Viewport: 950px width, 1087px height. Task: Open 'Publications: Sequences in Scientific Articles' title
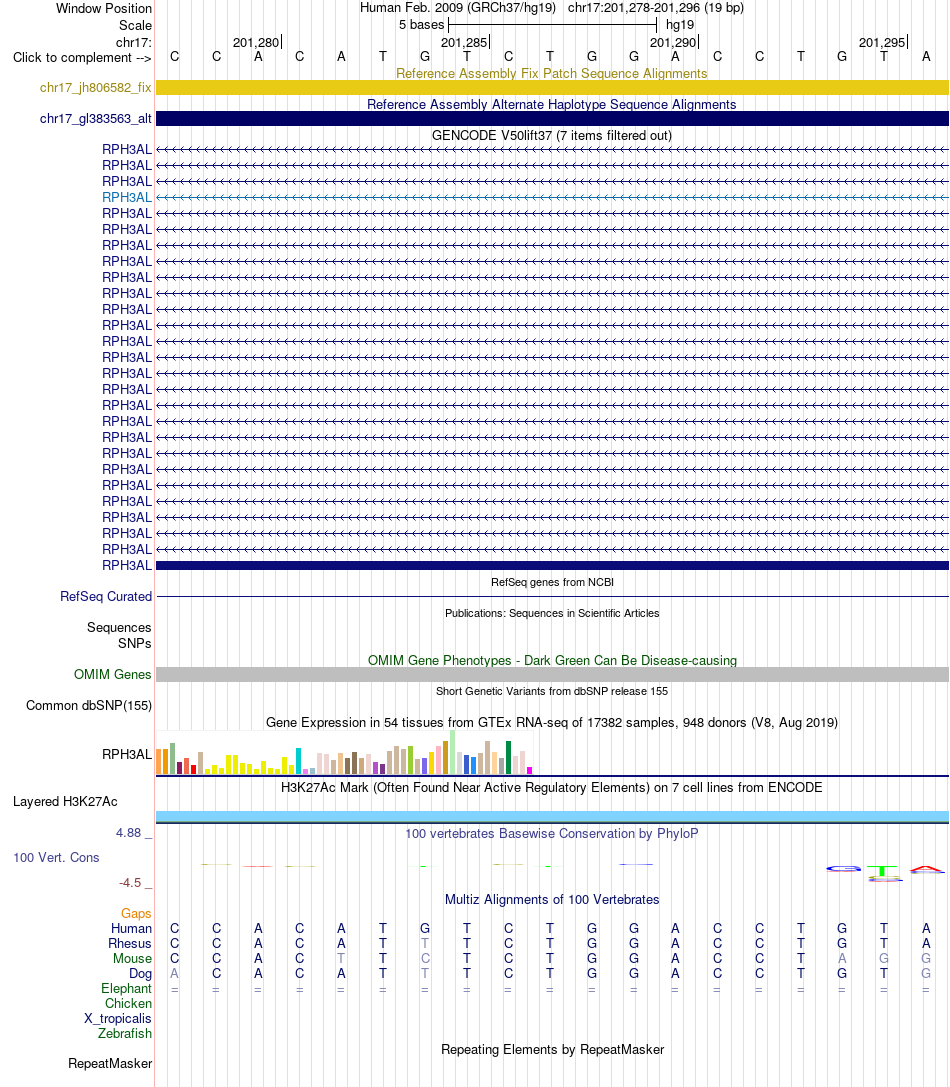pos(552,614)
